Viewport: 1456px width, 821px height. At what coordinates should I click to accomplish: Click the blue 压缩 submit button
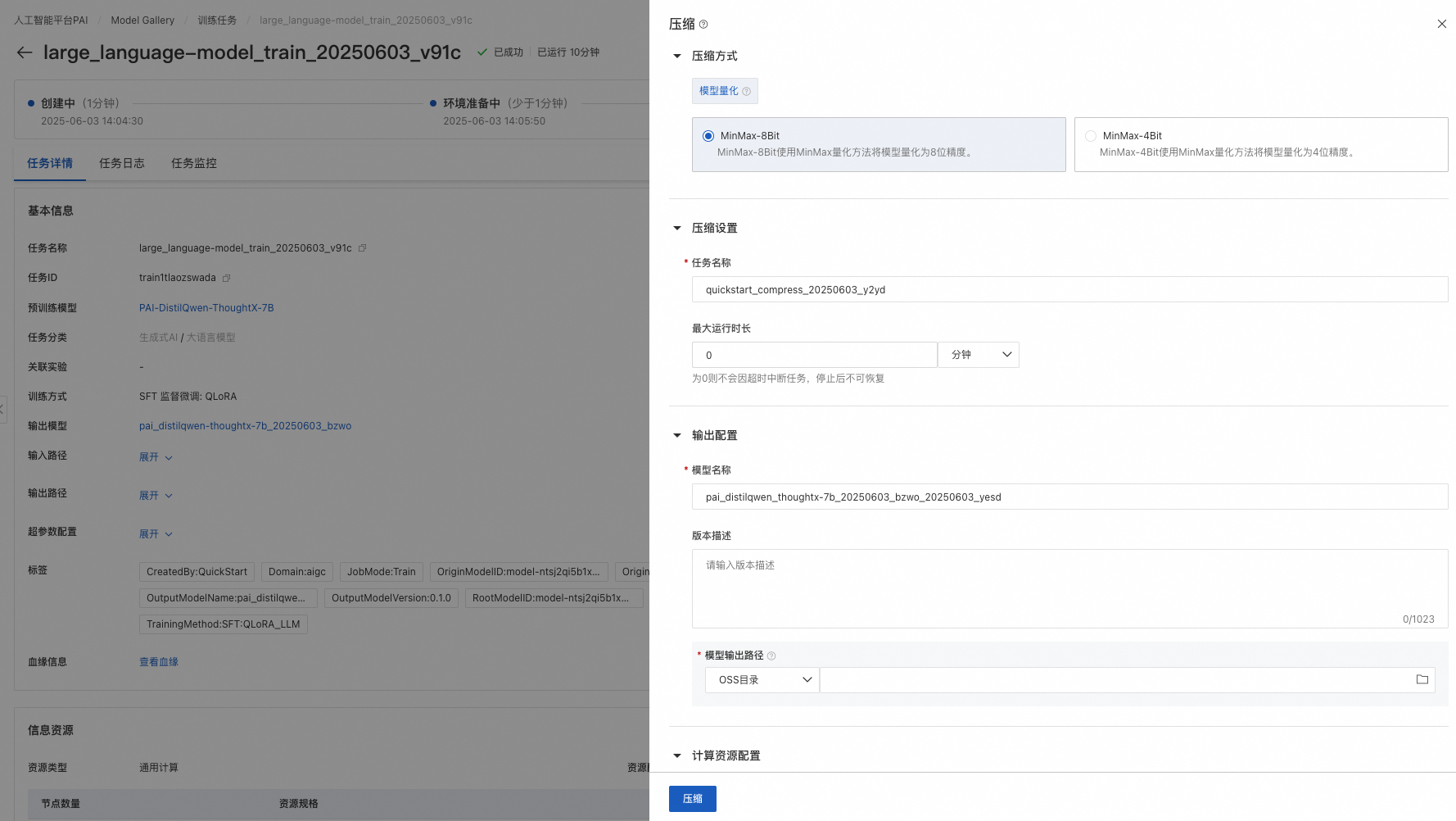[693, 799]
